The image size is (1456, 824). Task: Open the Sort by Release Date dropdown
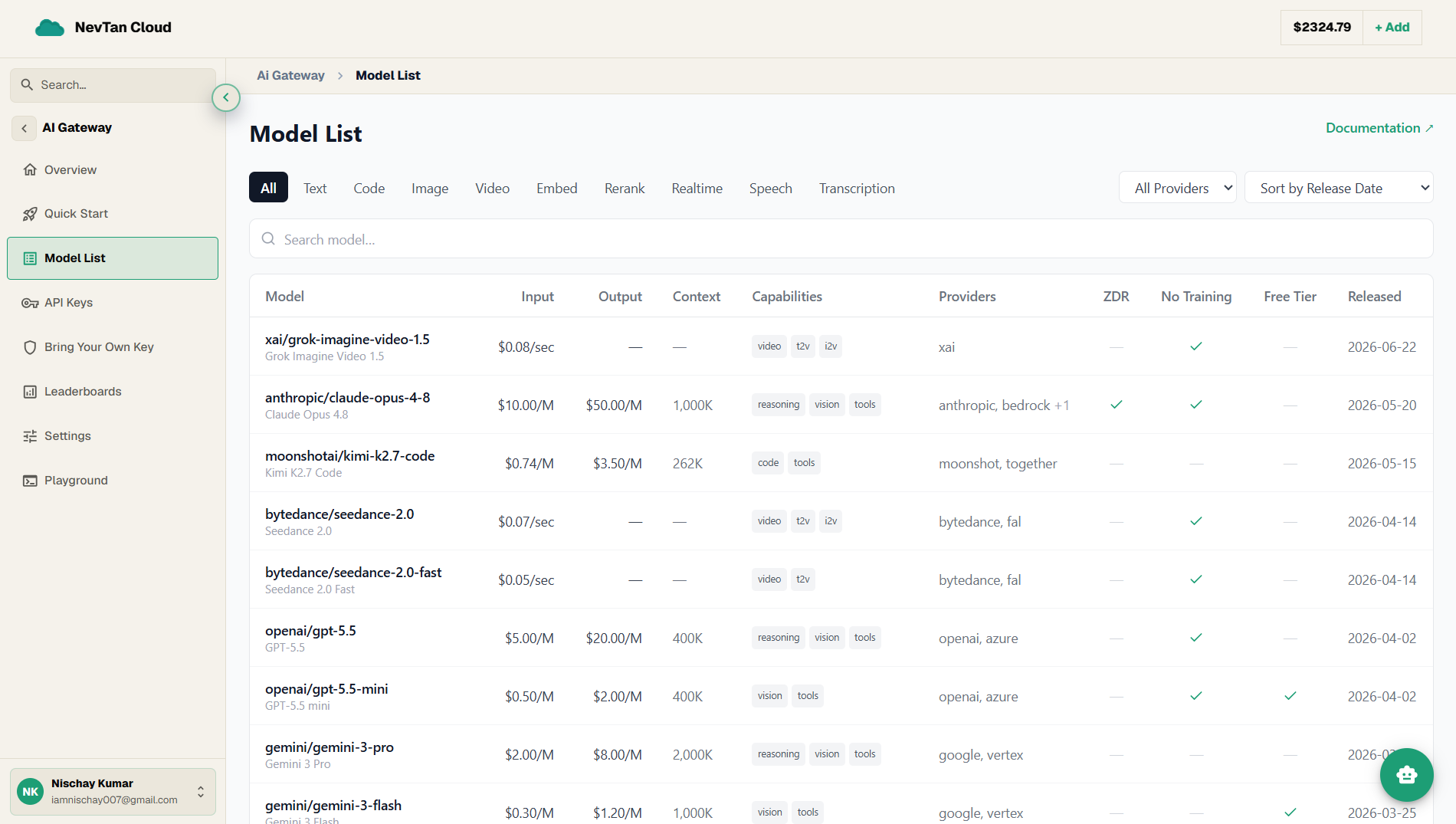tap(1339, 188)
